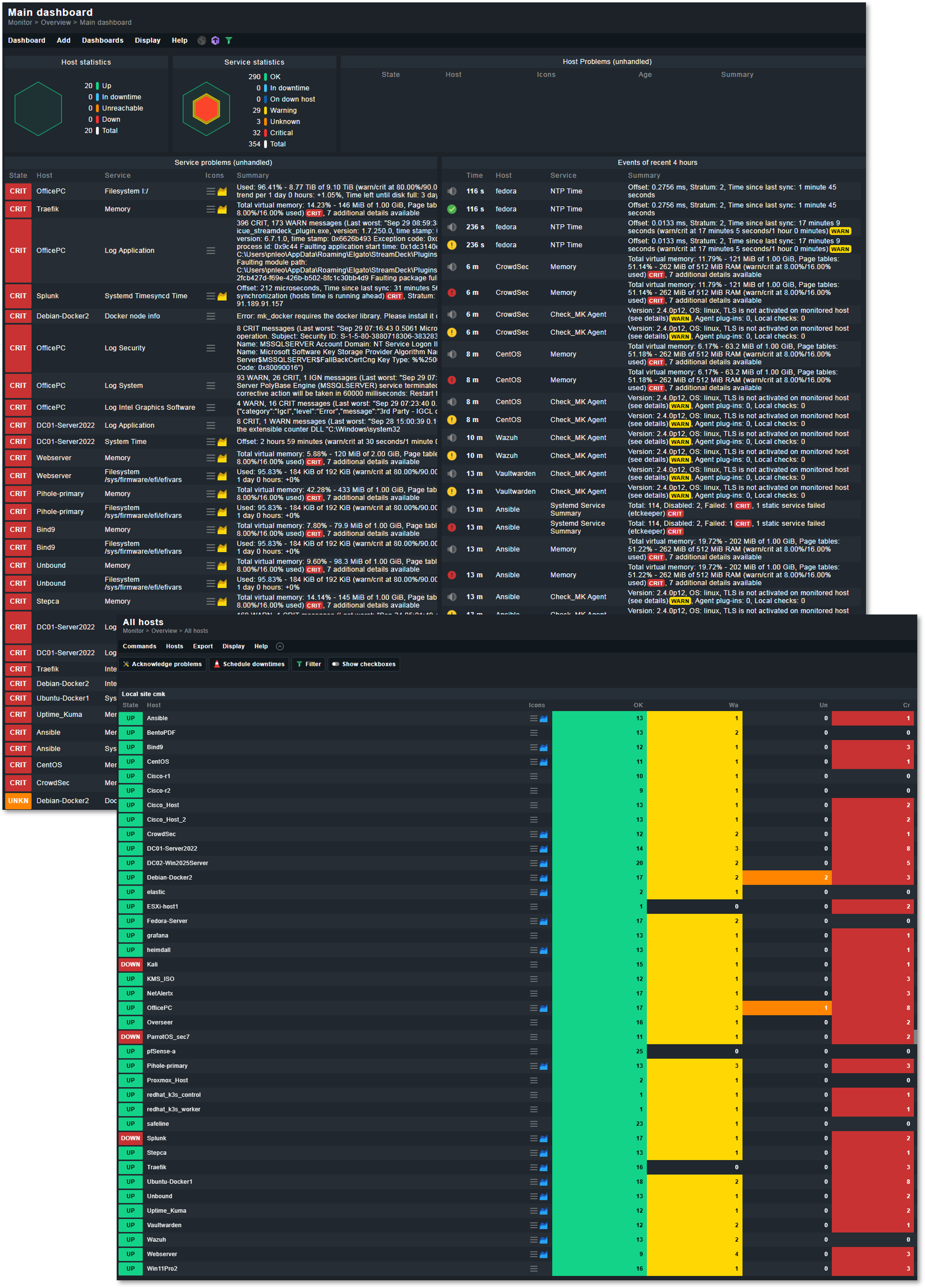The height and width of the screenshot is (1288, 925).
Task: Click the purple hexagon icon in the toolbar
Action: (215, 40)
